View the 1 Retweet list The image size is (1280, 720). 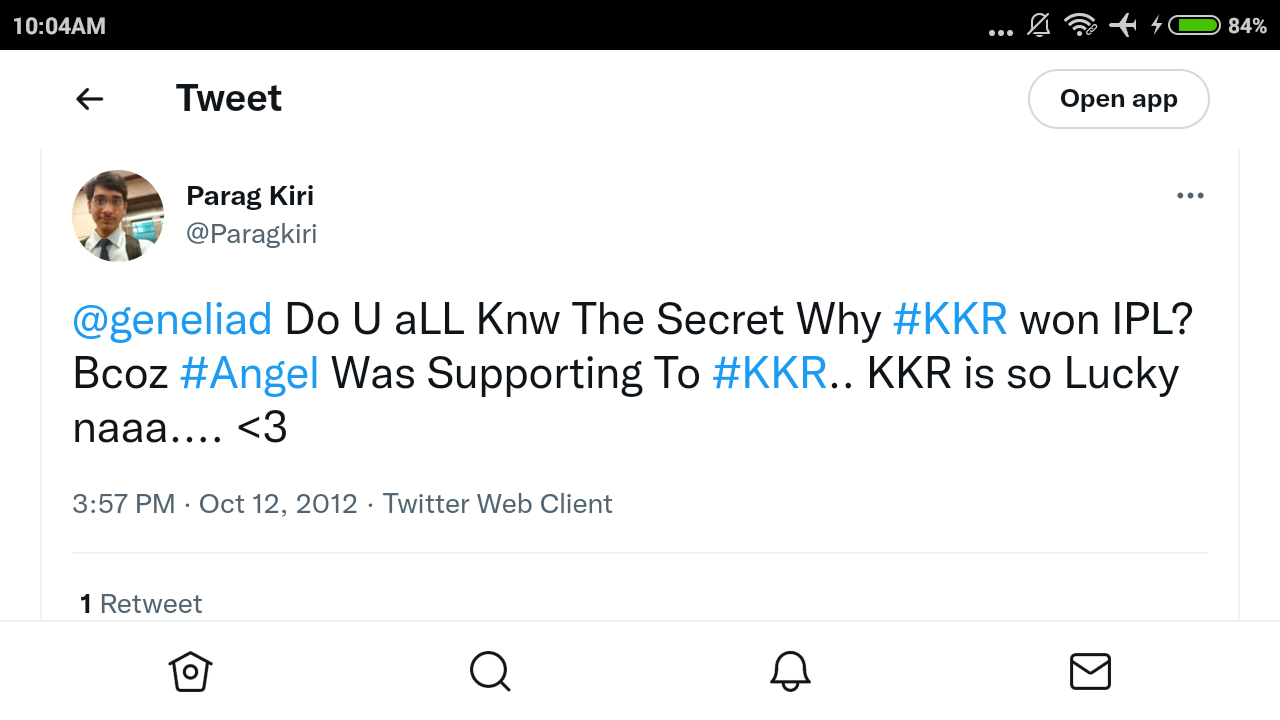click(x=141, y=604)
